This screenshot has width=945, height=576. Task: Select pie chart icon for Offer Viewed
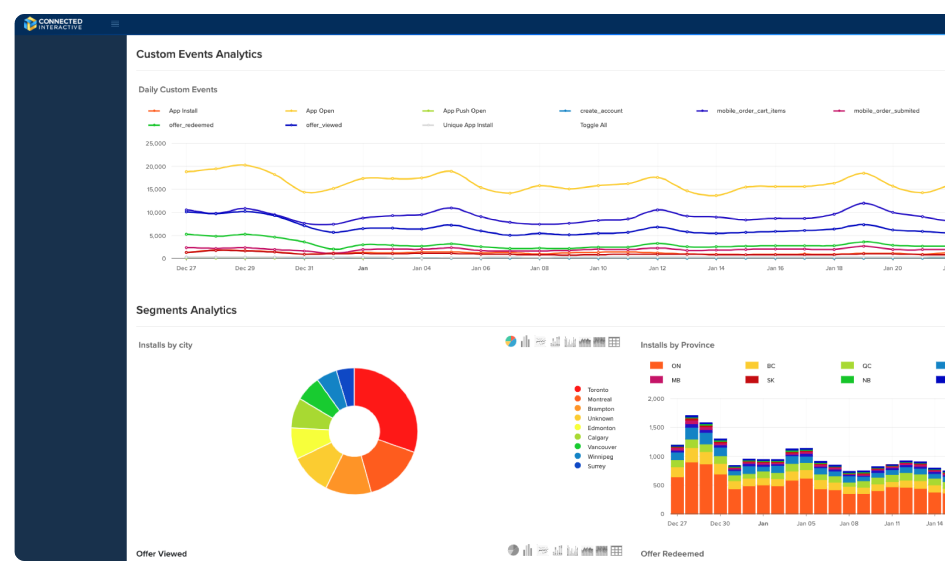tap(513, 550)
